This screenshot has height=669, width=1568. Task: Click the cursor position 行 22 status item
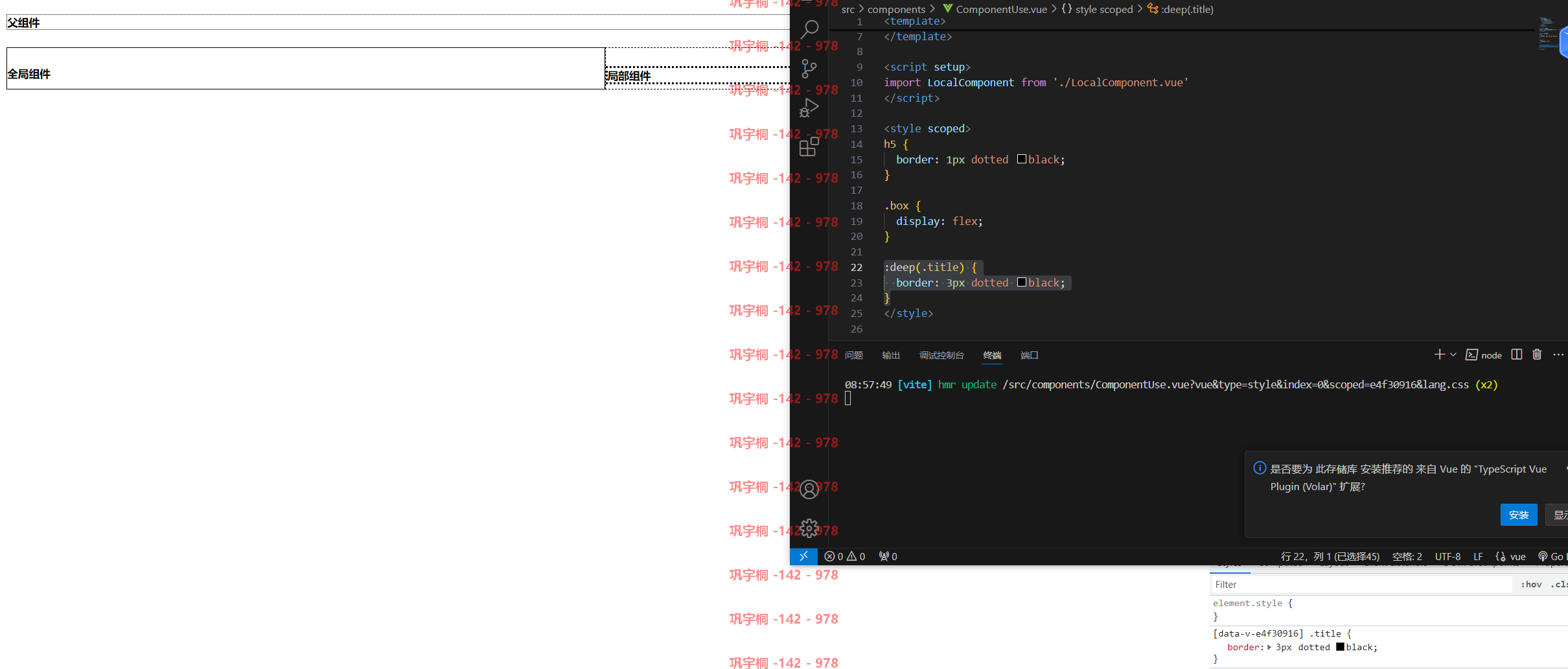click(x=1330, y=556)
